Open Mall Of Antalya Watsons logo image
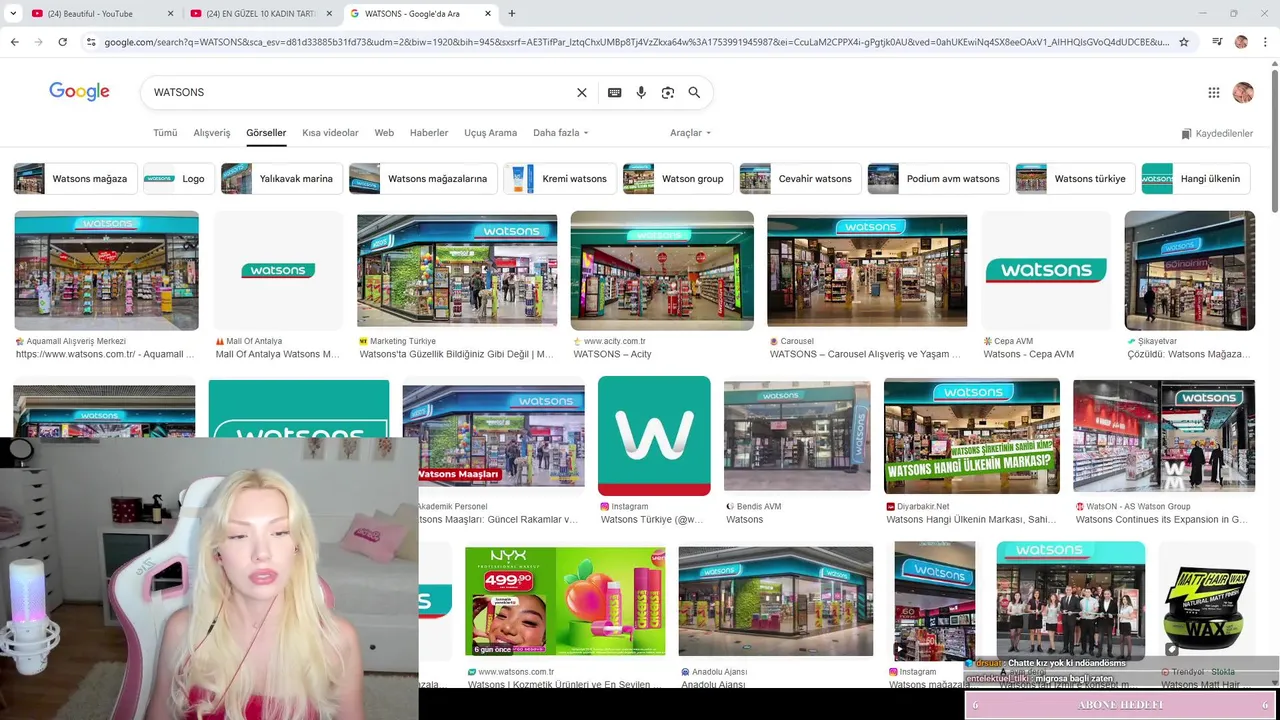The image size is (1280, 720). (278, 271)
